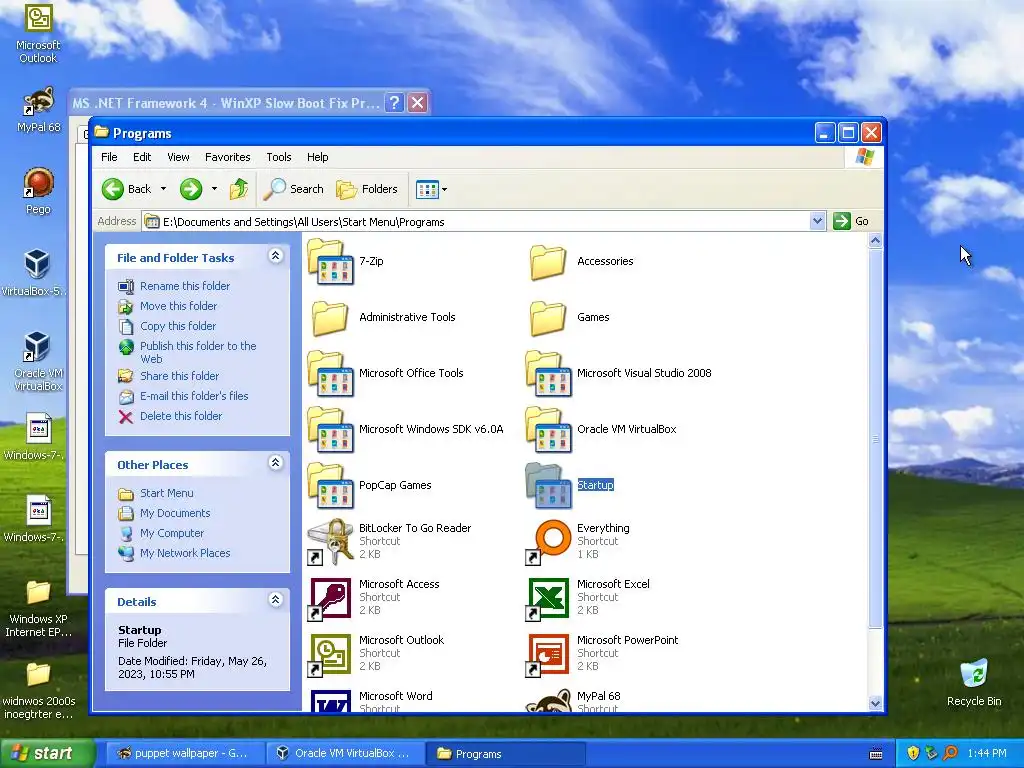Screen dimensions: 1024x768
Task: Collapse the Other Places panel
Action: click(x=276, y=463)
